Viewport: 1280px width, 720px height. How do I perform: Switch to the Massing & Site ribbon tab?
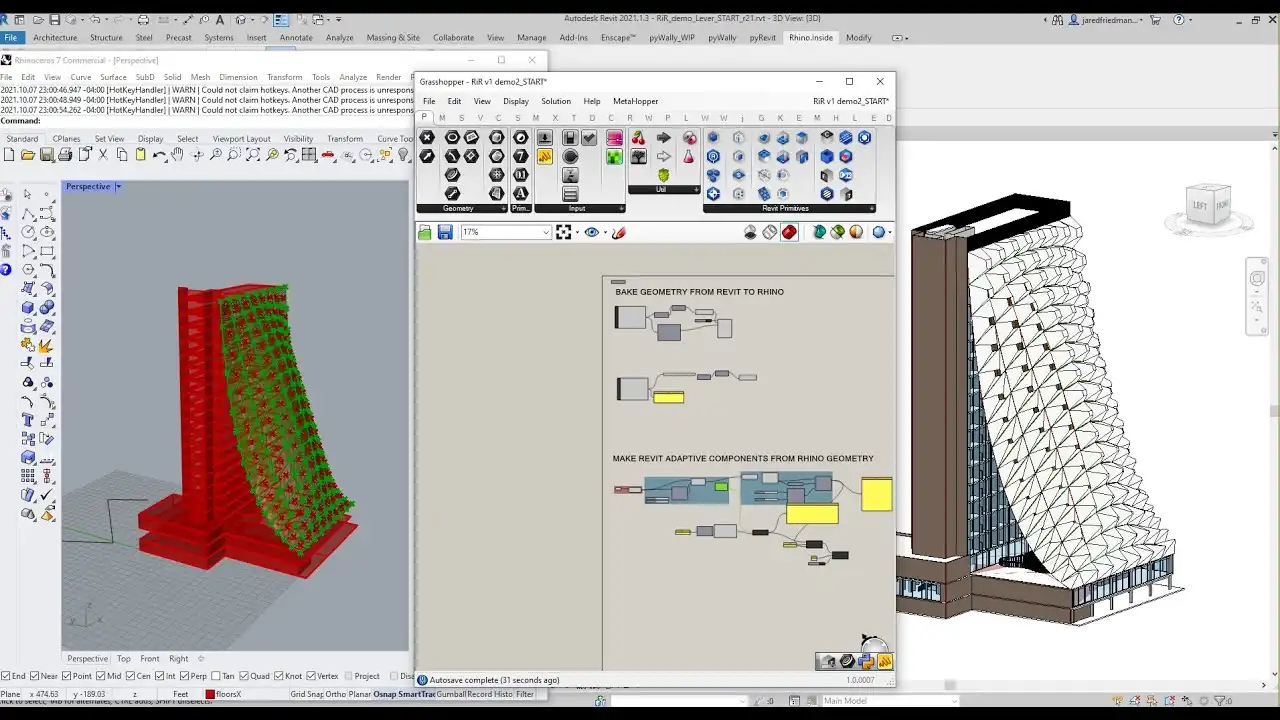coord(393,38)
